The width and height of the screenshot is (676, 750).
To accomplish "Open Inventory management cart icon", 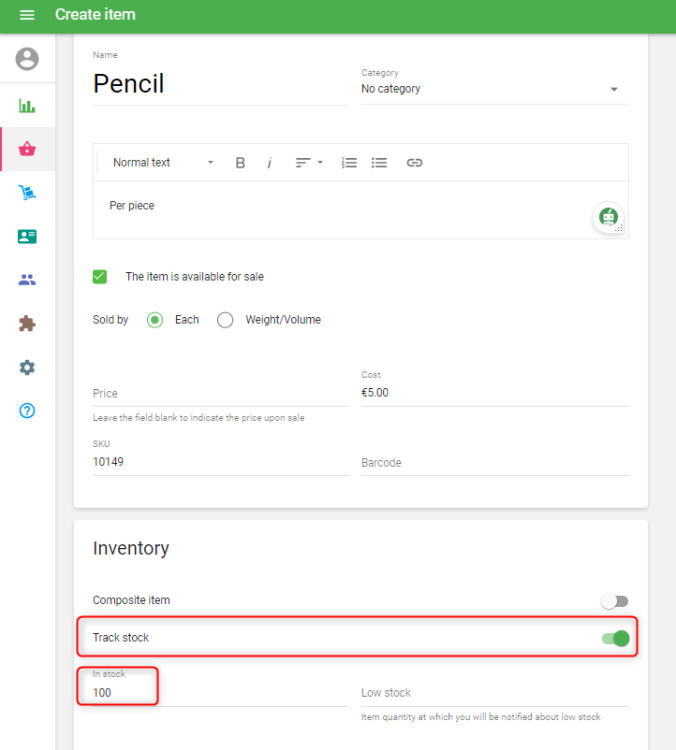I will tap(27, 193).
